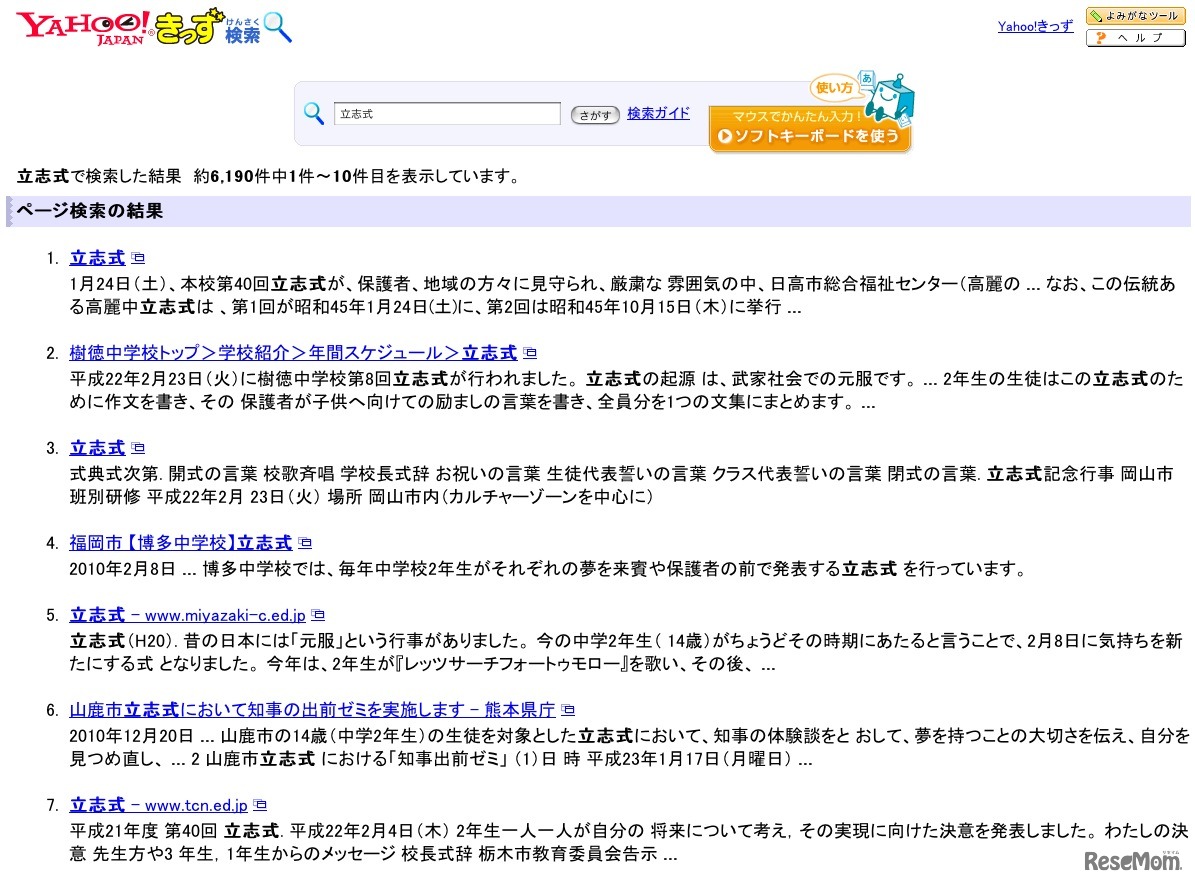Click inside the search field containing 立志式
Screen dimensions: 1195x884
[x=445, y=113]
